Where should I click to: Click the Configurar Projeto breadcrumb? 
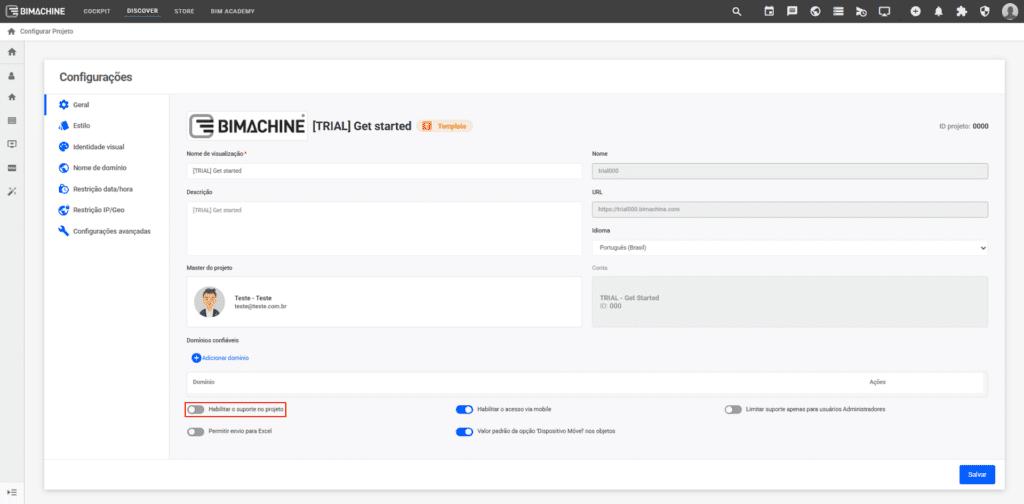click(x=46, y=31)
